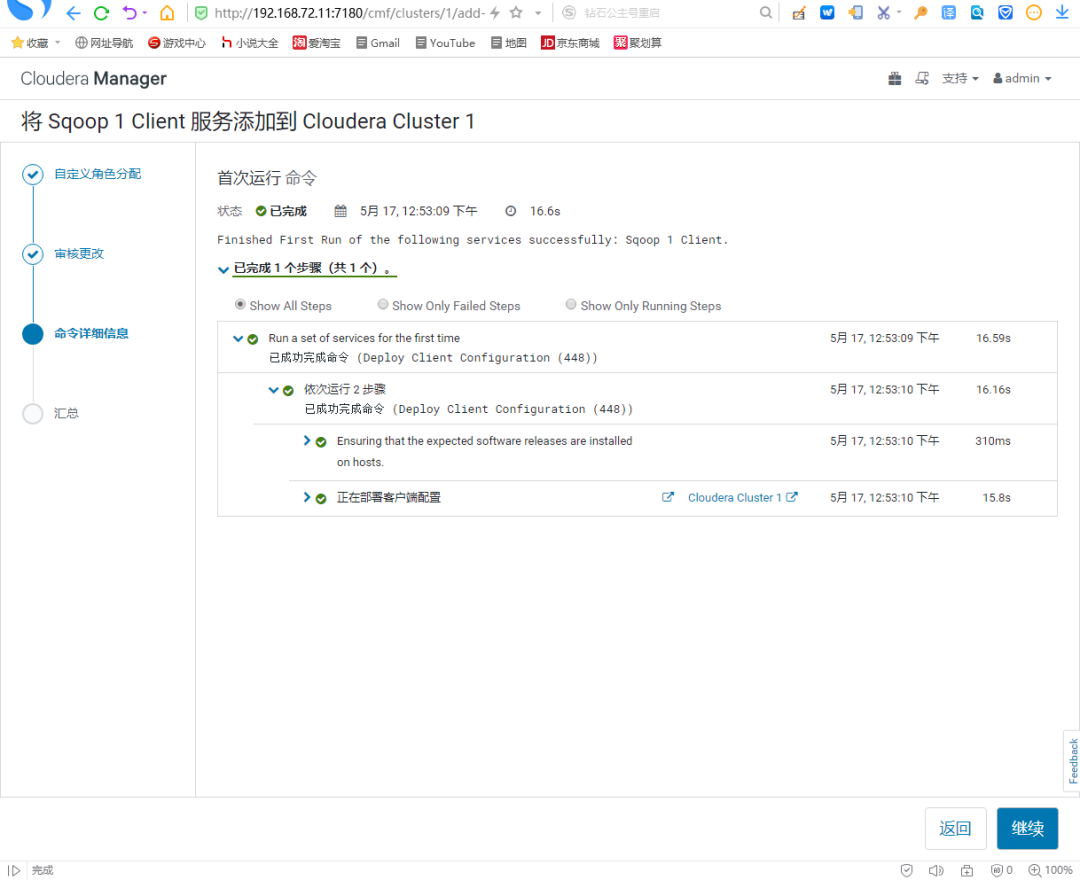Open the 地图 bookmark
Image resolution: width=1080 pixels, height=880 pixels.
pyautogui.click(x=509, y=43)
